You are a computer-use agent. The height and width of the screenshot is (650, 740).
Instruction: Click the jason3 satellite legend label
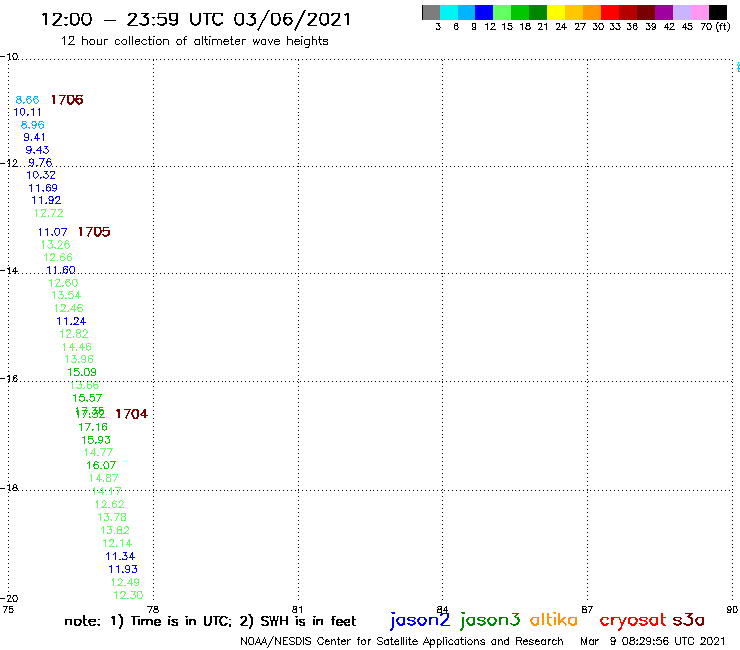coord(490,620)
